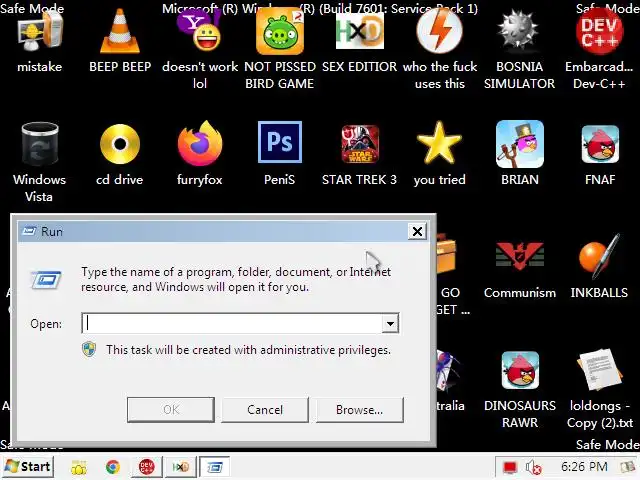Launch Chrome from the taskbar
This screenshot has height=480, width=640.
point(113,467)
